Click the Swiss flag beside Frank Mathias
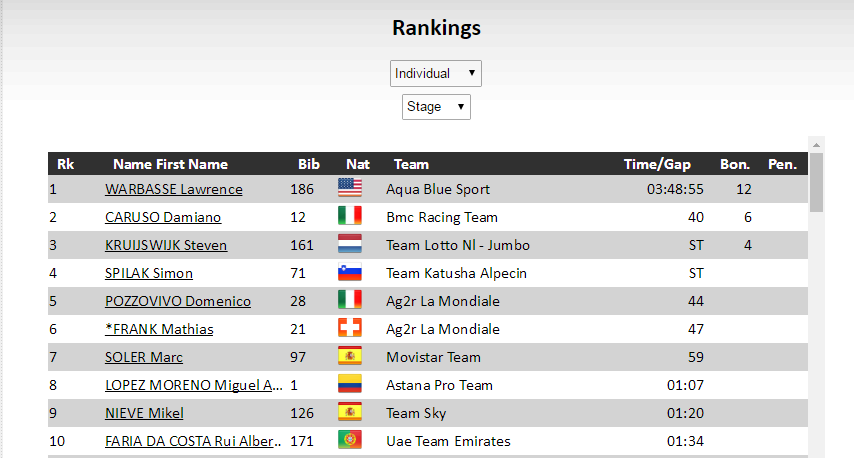This screenshot has height=458, width=854. tap(349, 328)
